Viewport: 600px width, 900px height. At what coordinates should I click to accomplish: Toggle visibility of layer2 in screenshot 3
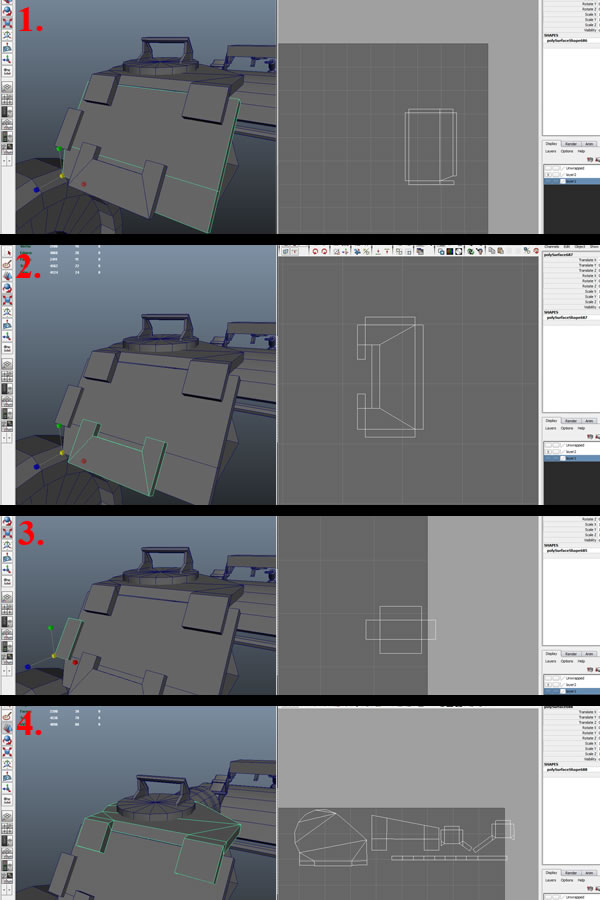tap(548, 684)
